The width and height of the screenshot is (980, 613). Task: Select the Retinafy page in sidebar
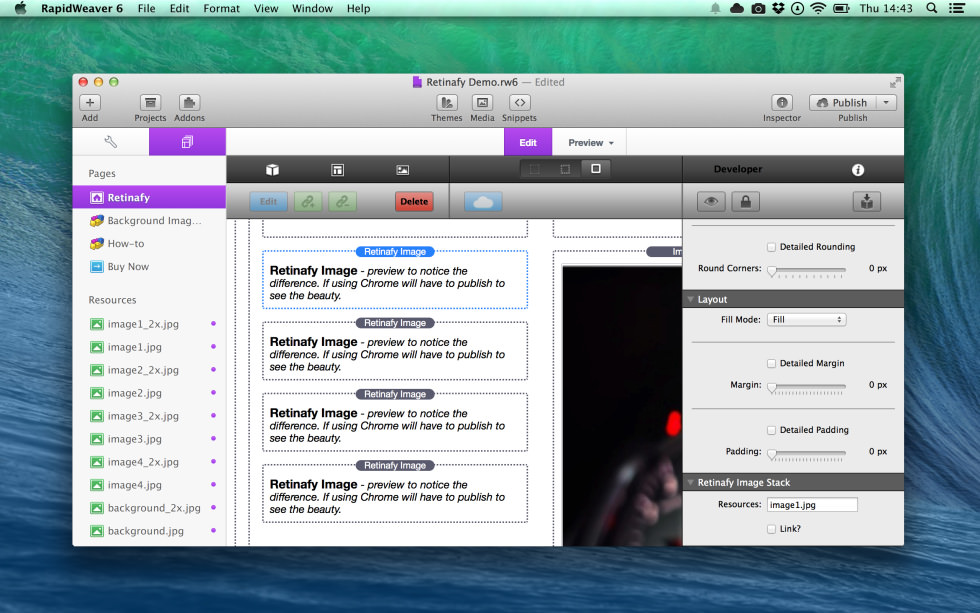point(149,197)
